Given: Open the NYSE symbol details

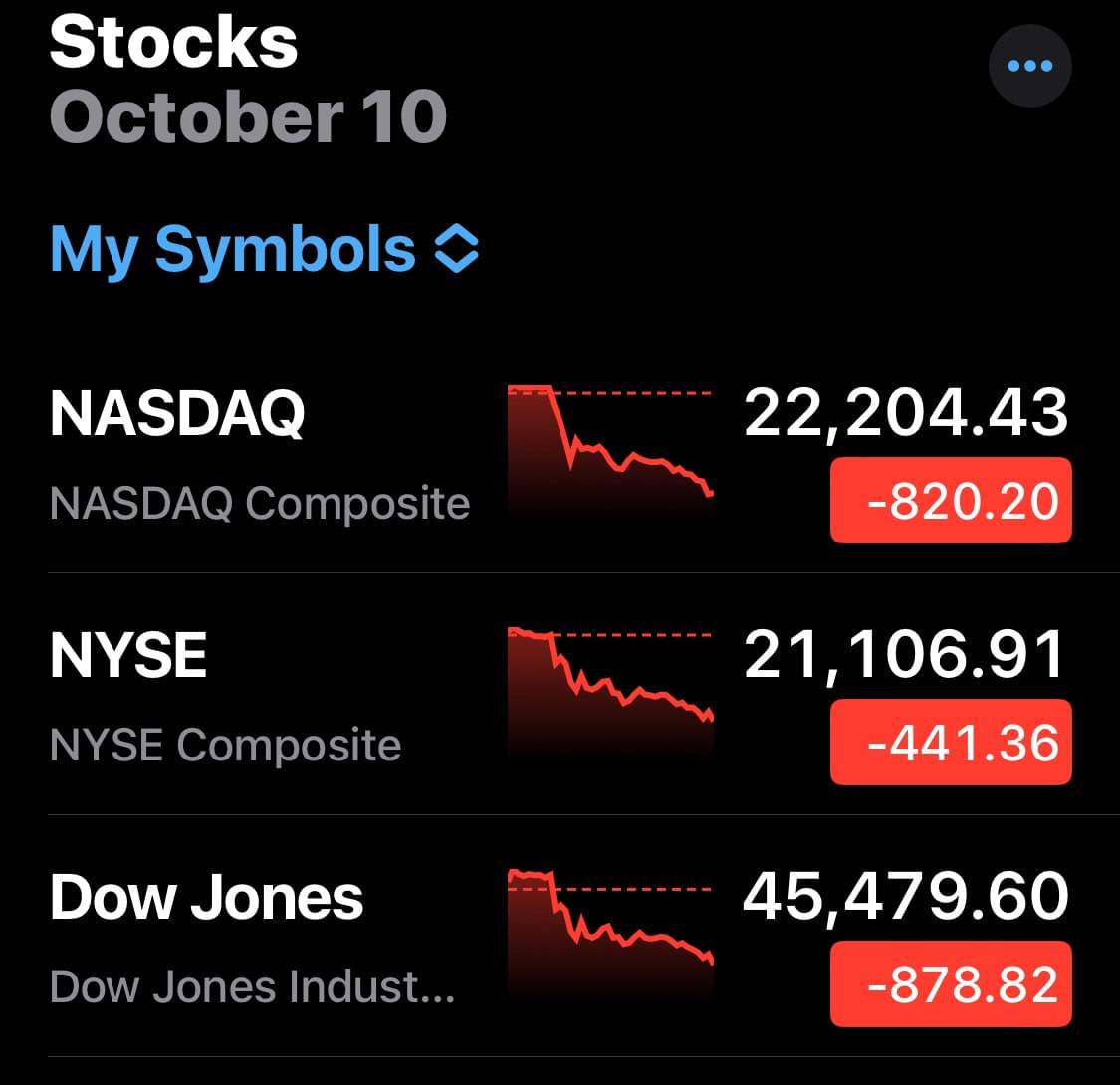Looking at the screenshot, I should pos(128,657).
